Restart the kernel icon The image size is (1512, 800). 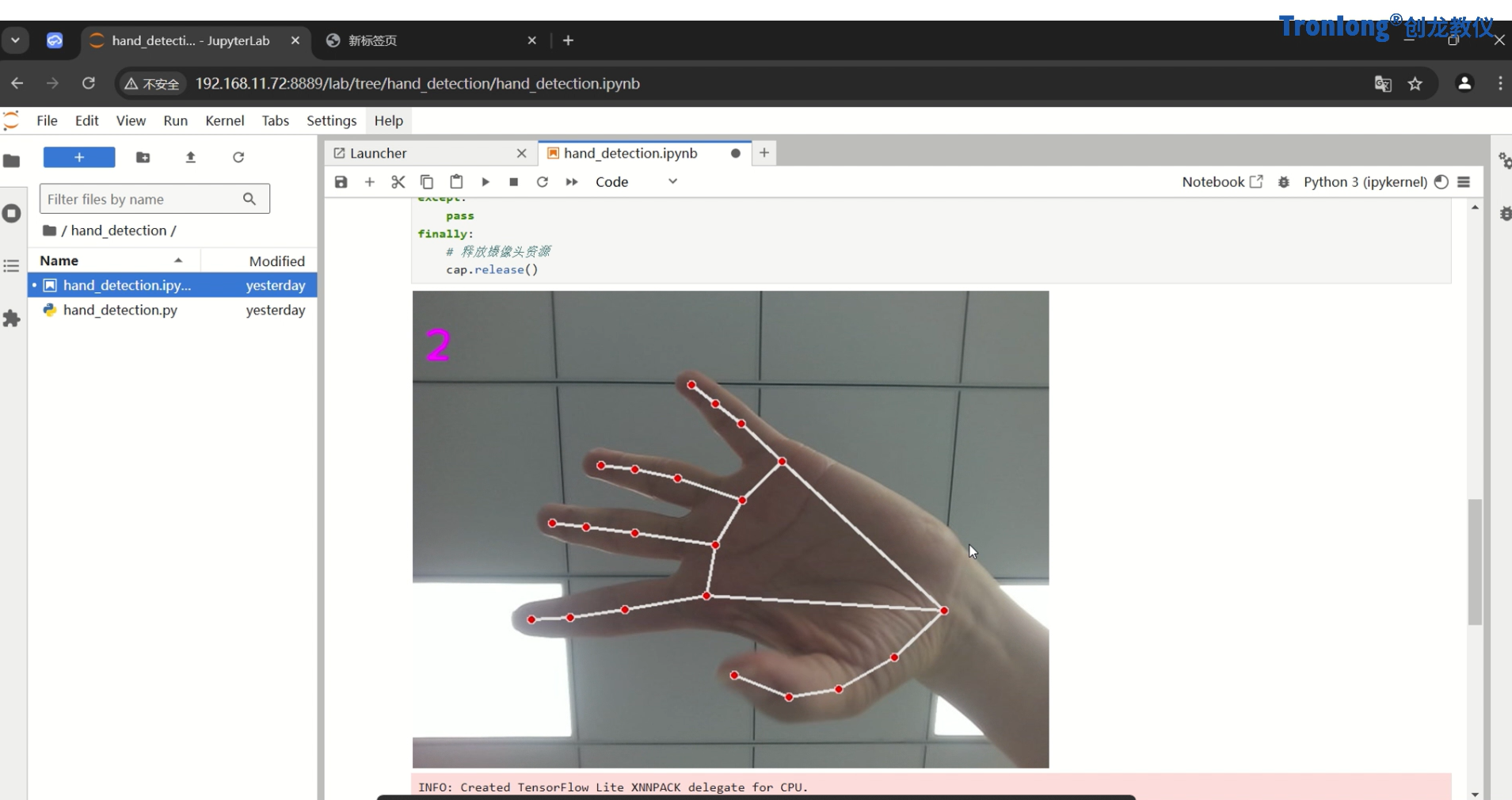[x=543, y=182]
